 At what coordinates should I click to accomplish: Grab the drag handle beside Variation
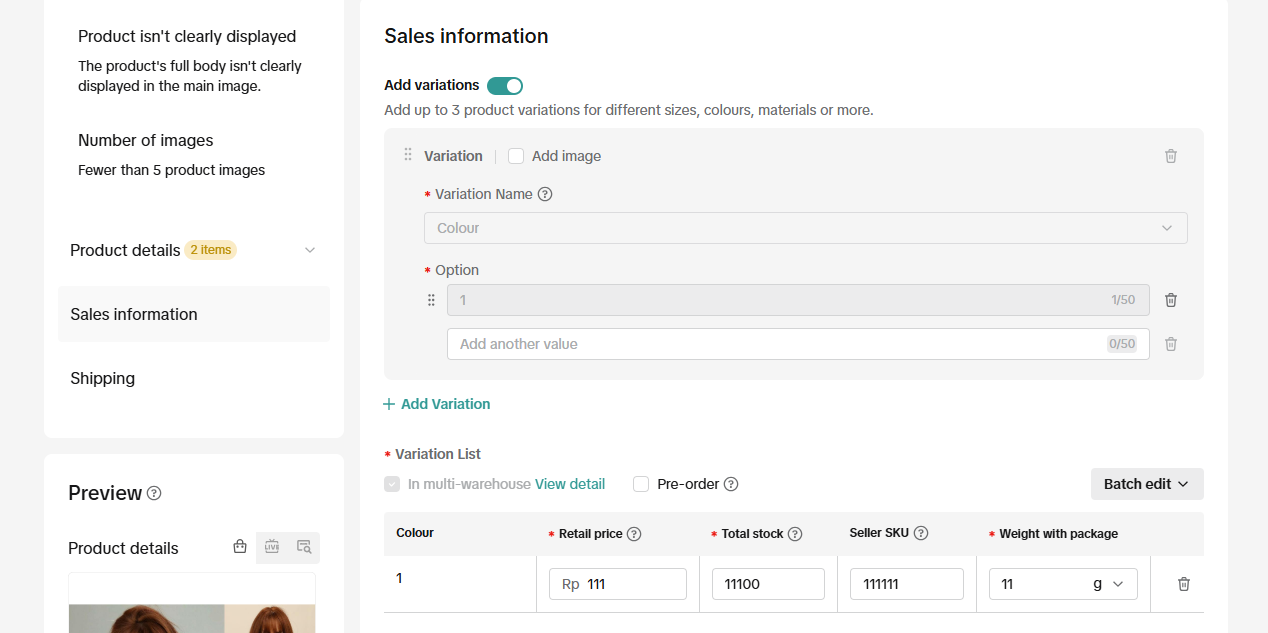(x=408, y=155)
